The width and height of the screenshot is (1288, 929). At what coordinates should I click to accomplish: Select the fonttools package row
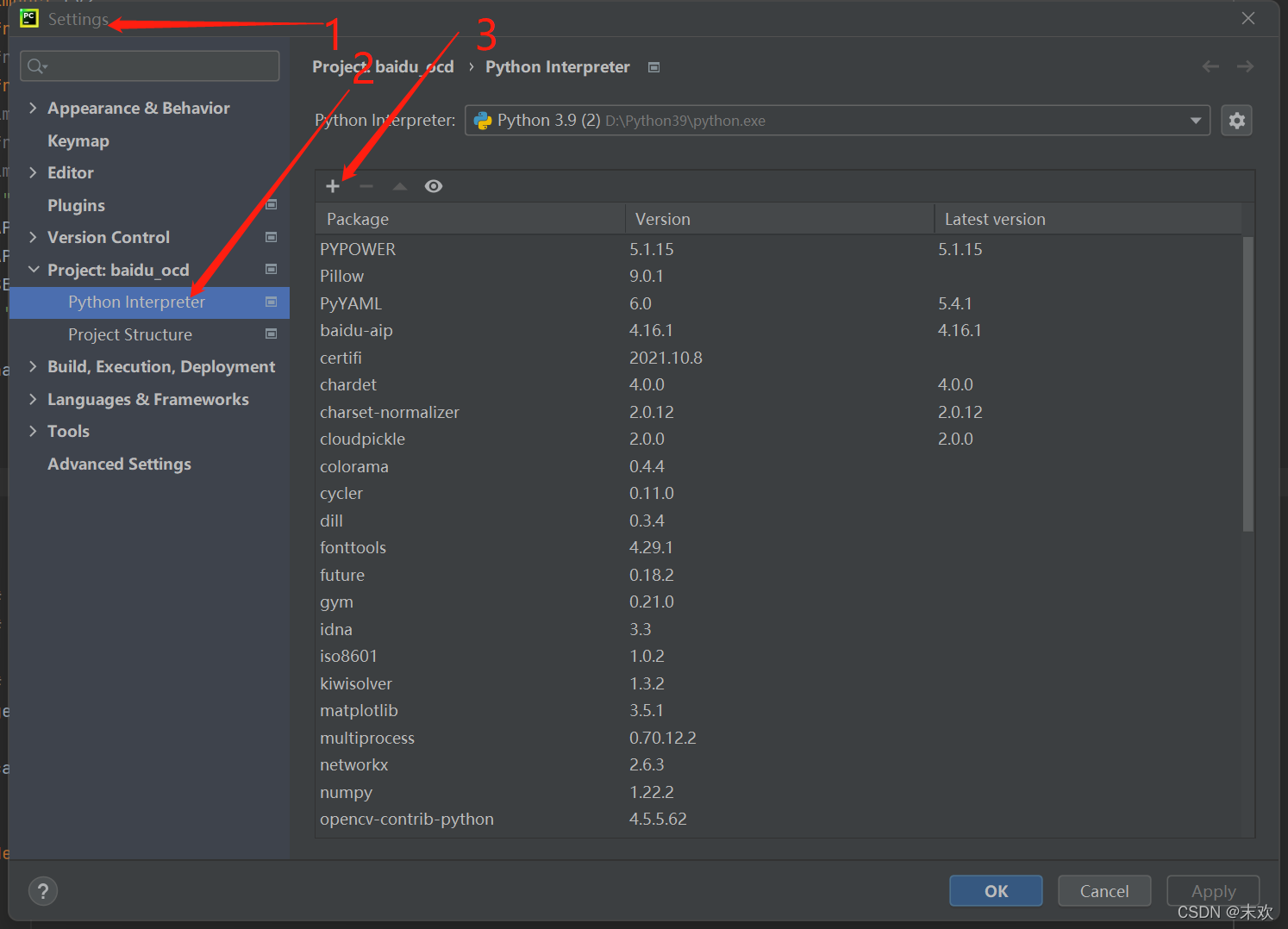(x=779, y=547)
